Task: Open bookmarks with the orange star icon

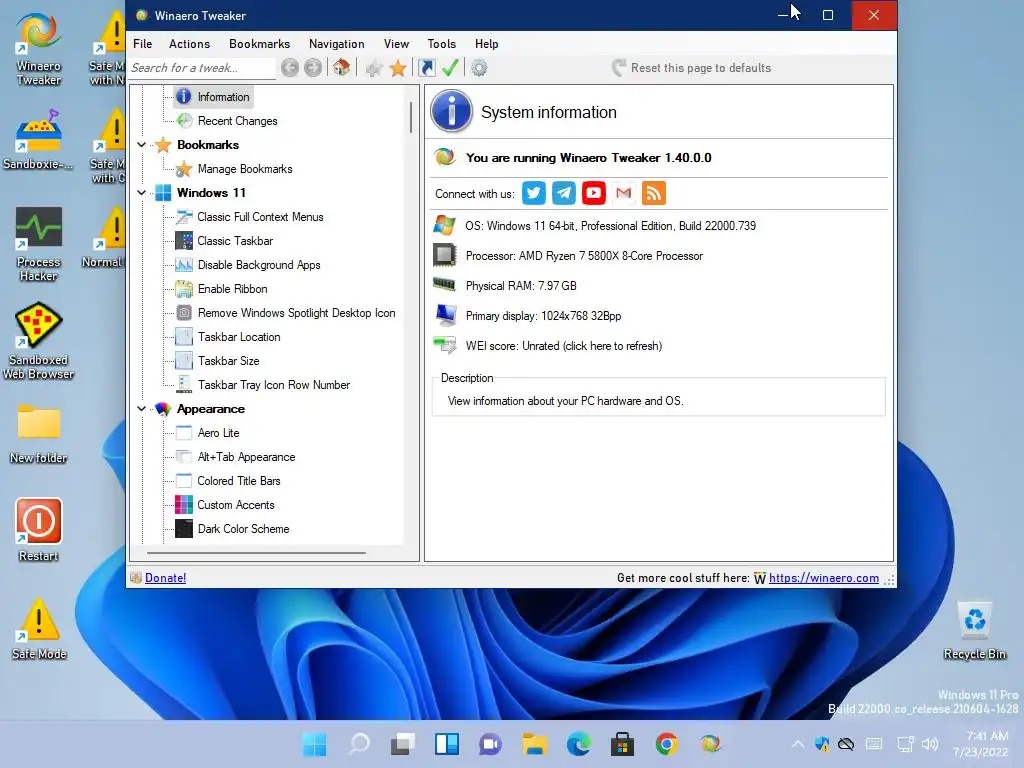Action: 398,67
